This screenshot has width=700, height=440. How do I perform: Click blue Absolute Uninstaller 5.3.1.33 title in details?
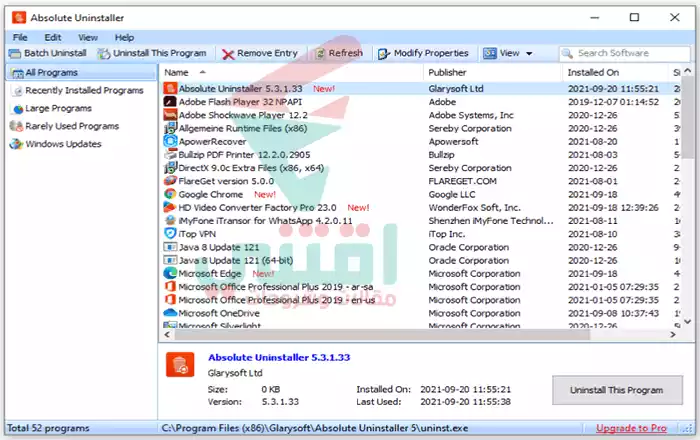point(279,357)
